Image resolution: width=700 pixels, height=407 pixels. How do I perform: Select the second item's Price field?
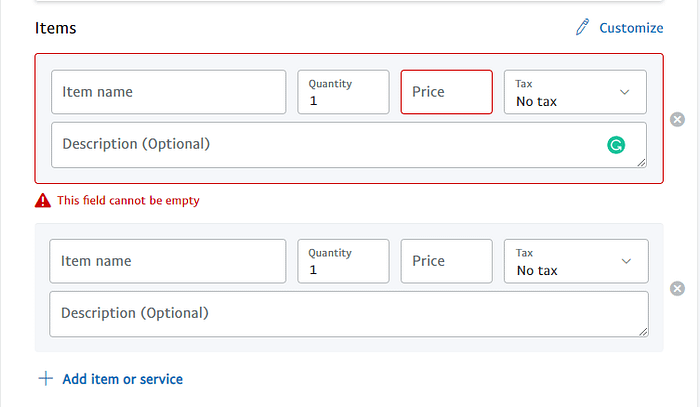pyautogui.click(x=446, y=261)
